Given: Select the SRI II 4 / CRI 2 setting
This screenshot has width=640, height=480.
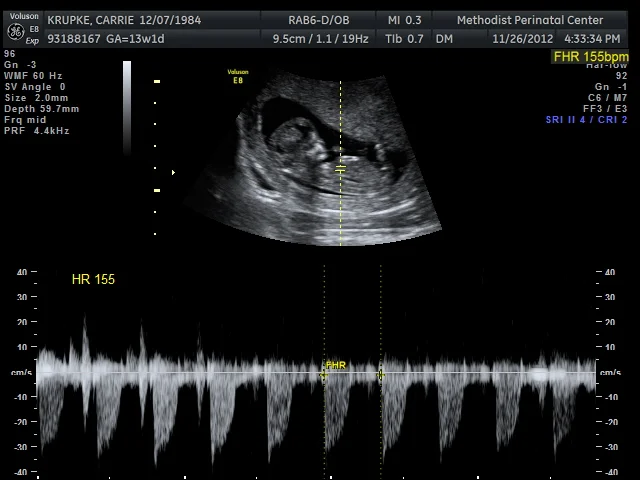Looking at the screenshot, I should coord(586,120).
